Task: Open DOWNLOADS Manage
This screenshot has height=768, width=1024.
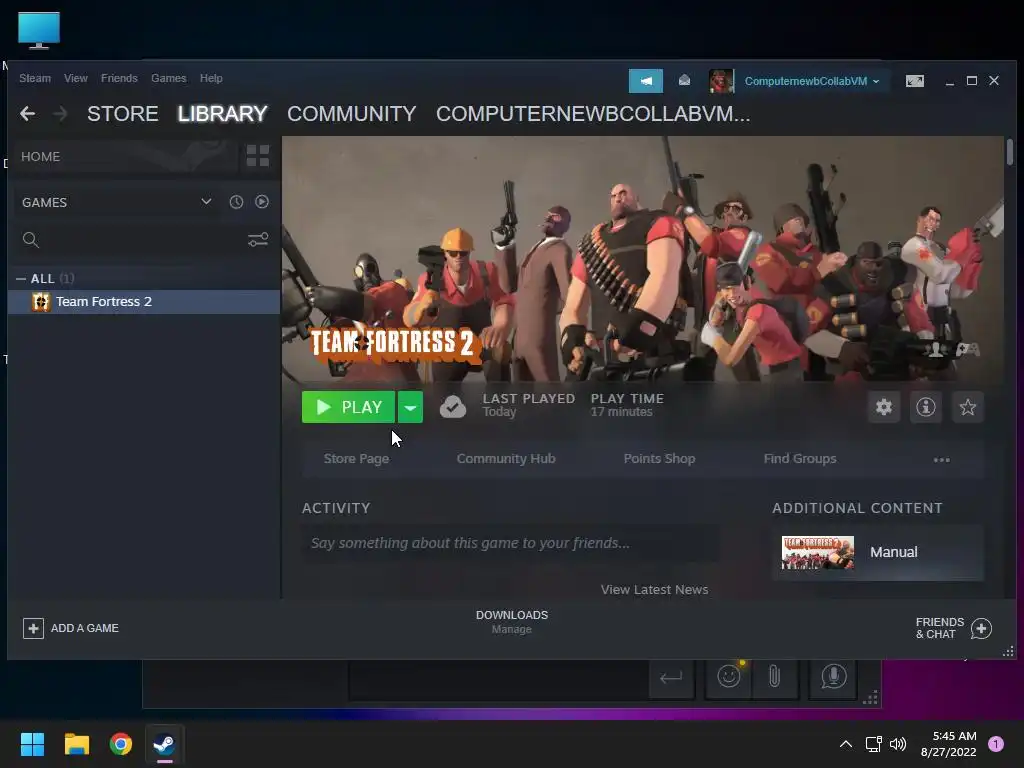Action: pyautogui.click(x=512, y=622)
